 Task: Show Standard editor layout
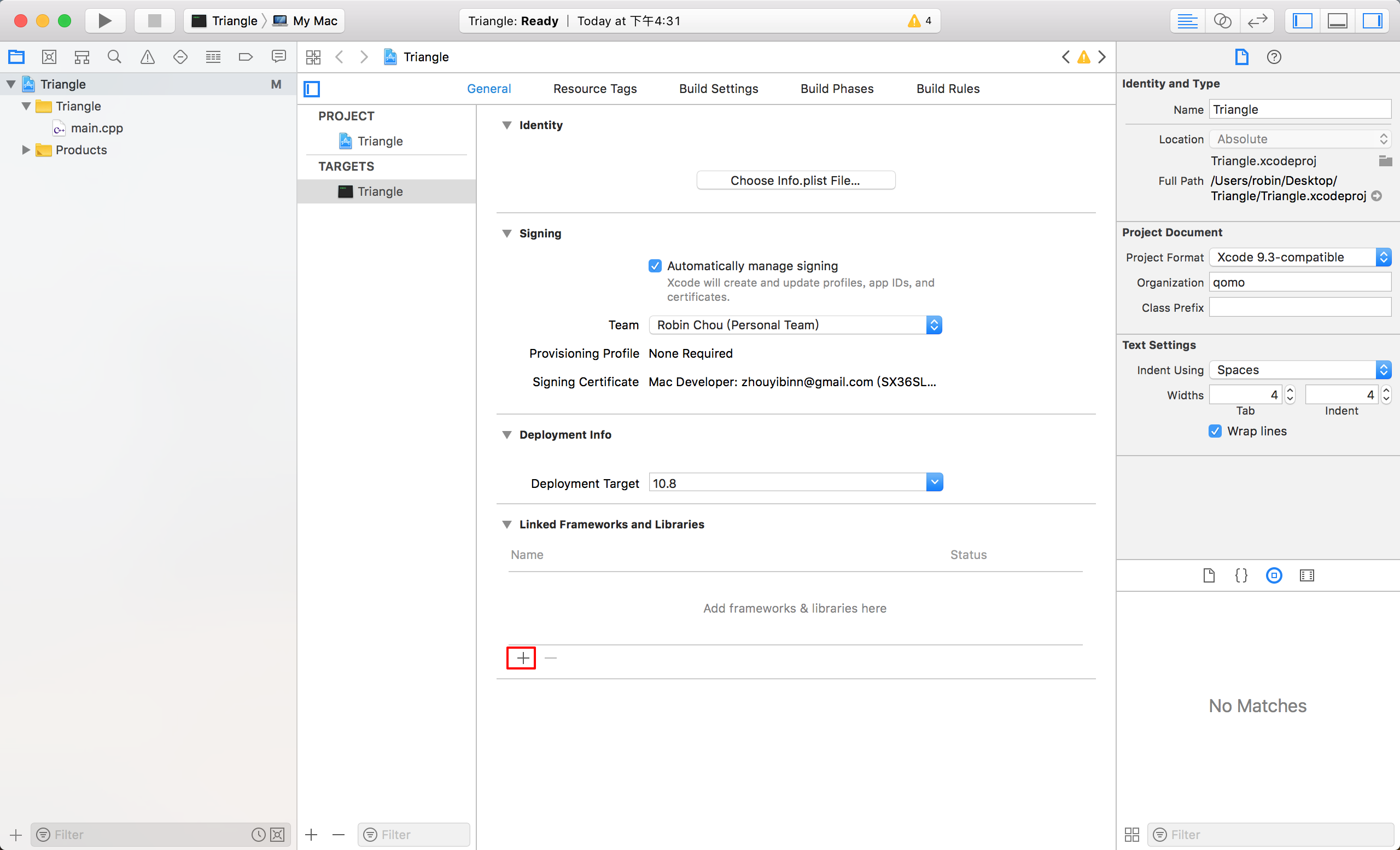pos(1187,21)
